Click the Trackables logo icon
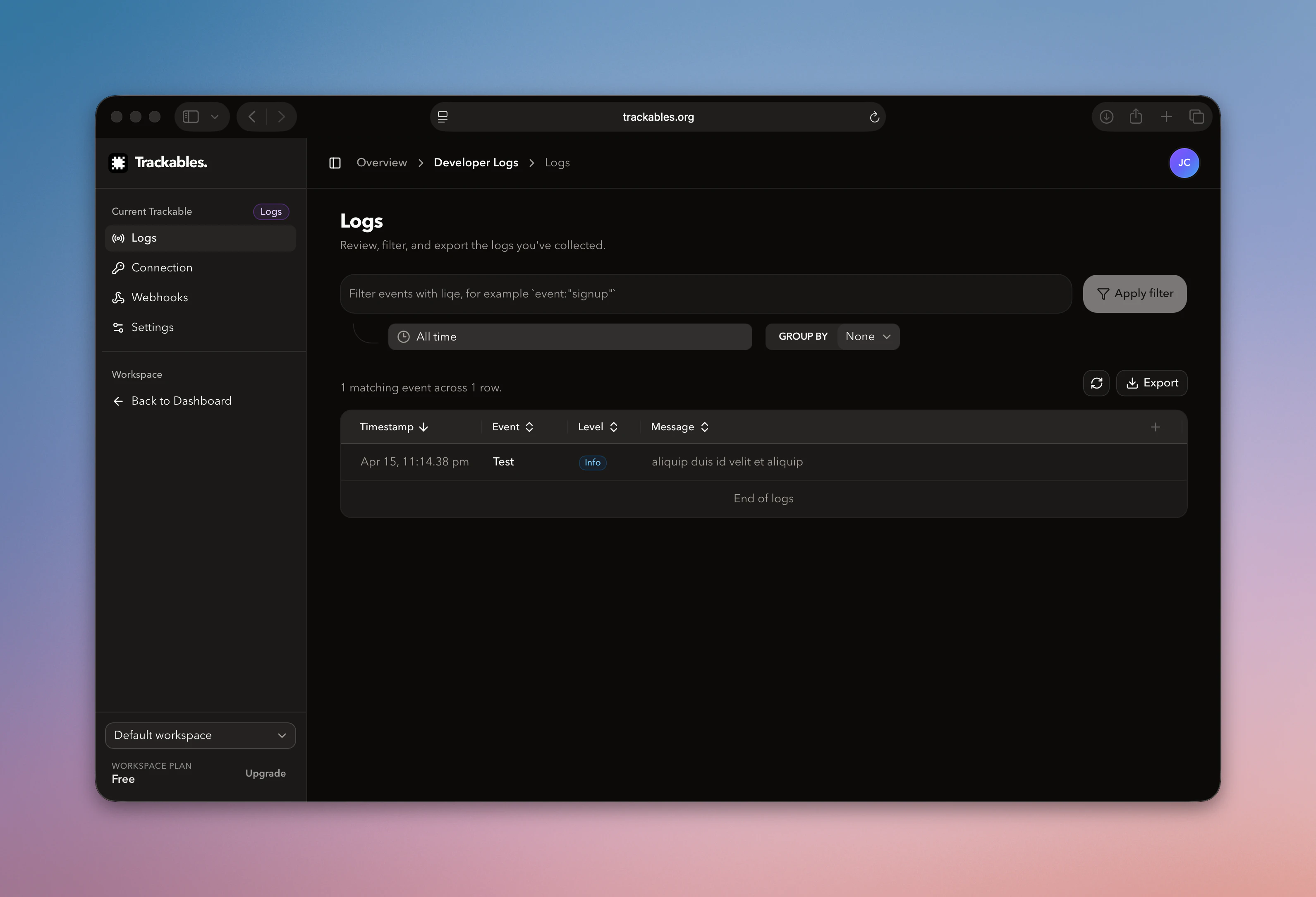This screenshot has width=1316, height=897. pos(118,163)
